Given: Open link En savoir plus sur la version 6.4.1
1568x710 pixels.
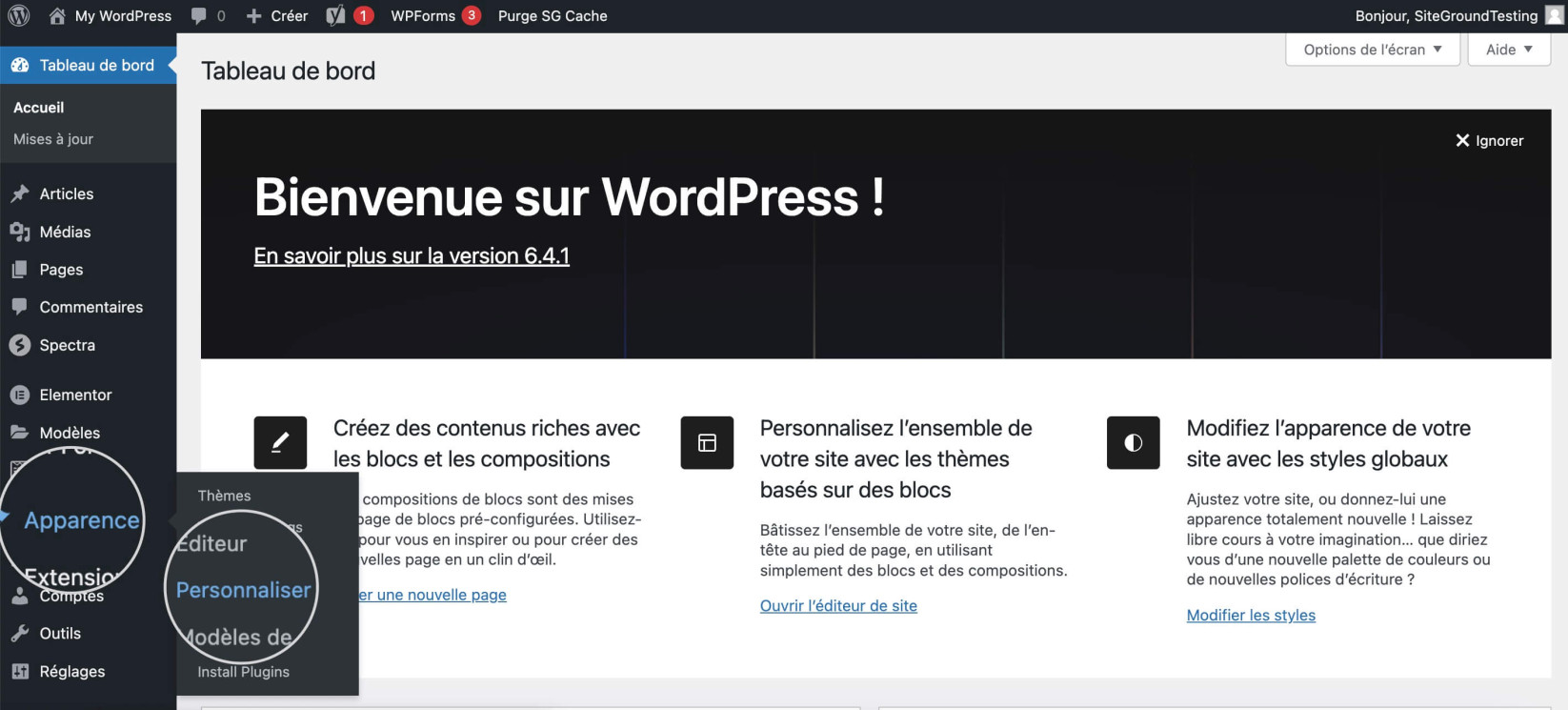Looking at the screenshot, I should click(x=412, y=256).
